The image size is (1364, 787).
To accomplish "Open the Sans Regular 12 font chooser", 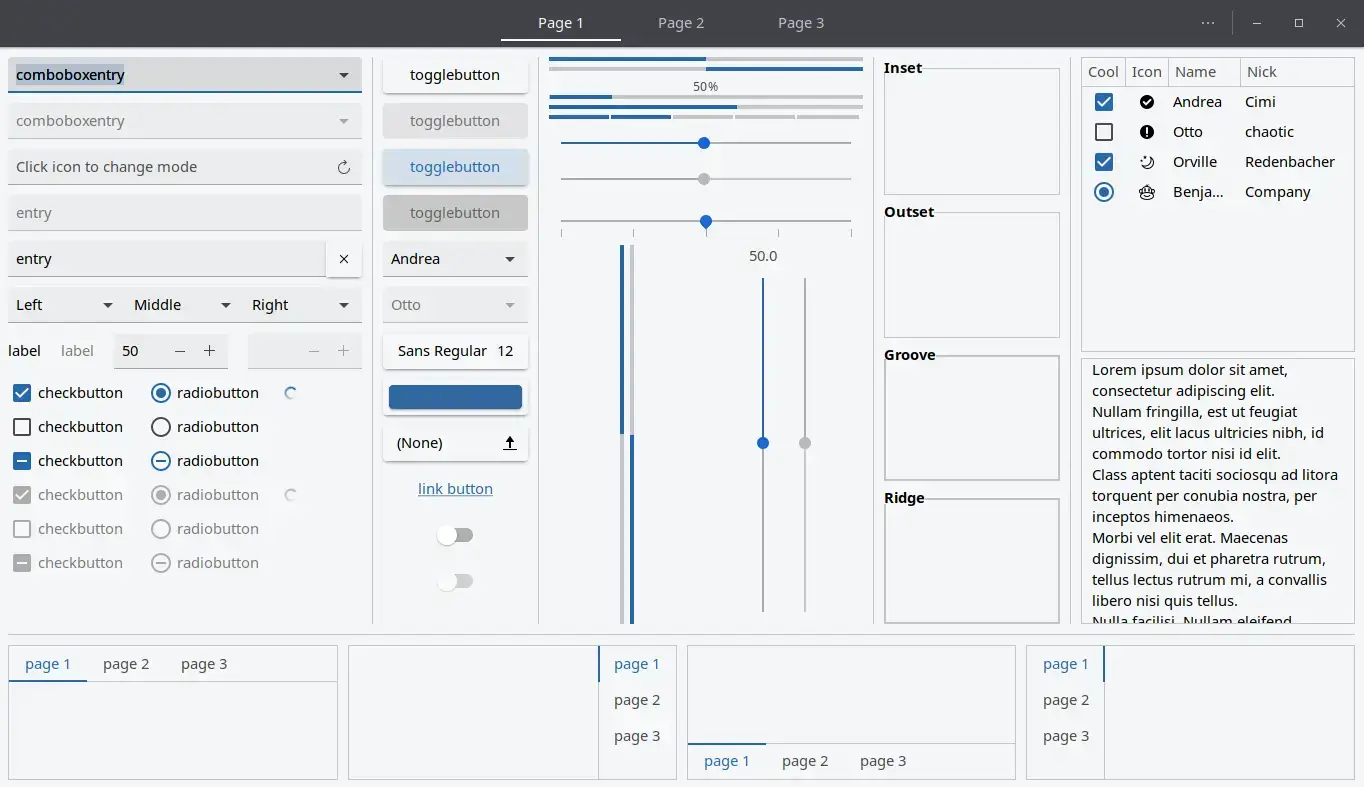I will 455,351.
